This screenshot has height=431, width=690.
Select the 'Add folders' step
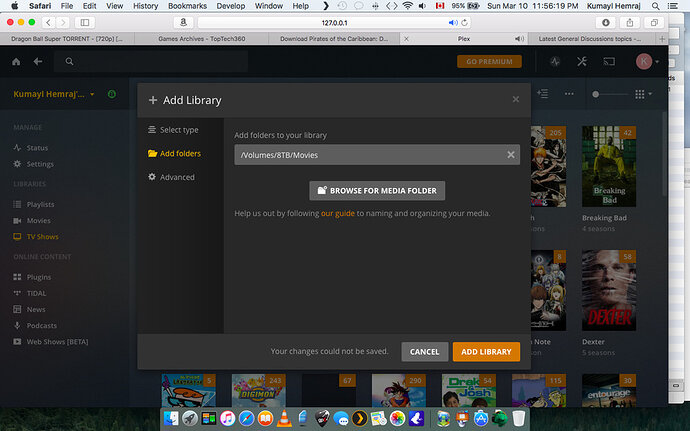(174, 154)
